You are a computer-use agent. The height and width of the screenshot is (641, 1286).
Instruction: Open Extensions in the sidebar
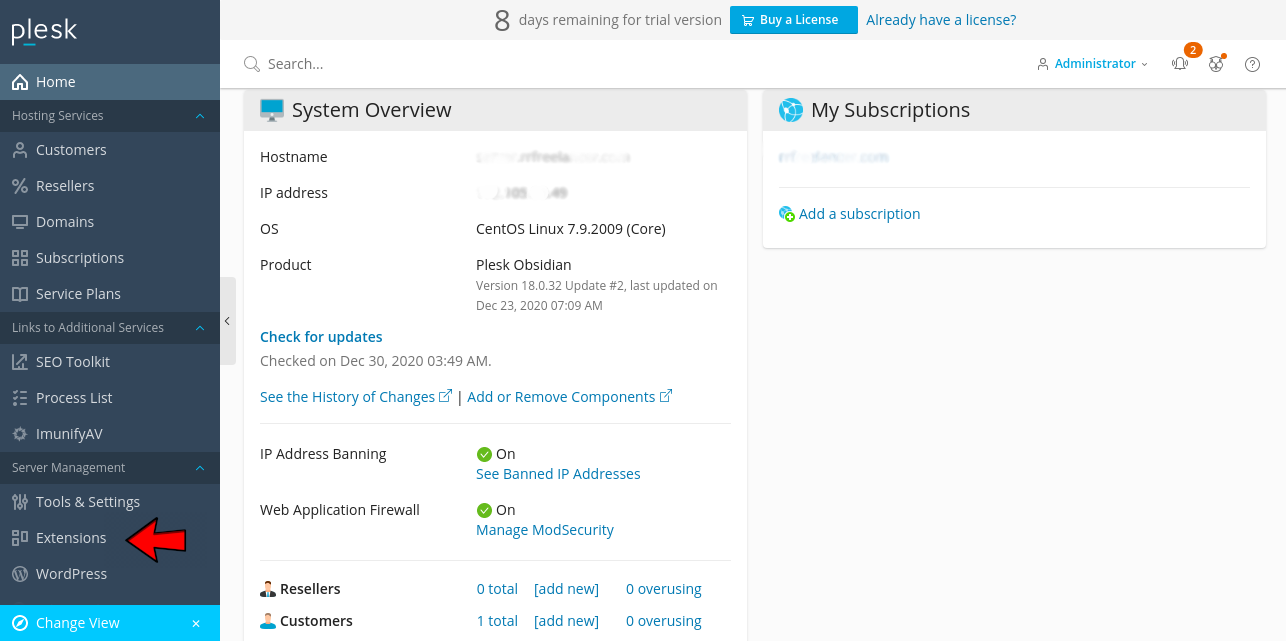tap(110, 538)
